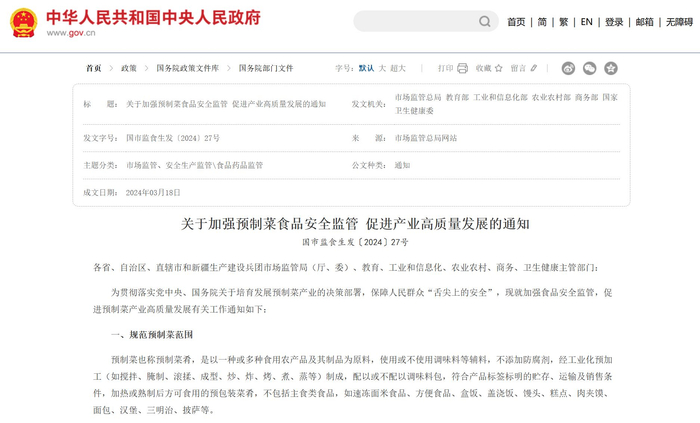This screenshot has width=700, height=423.
Task: Switch to 繁 traditional Chinese
Action: click(x=563, y=22)
